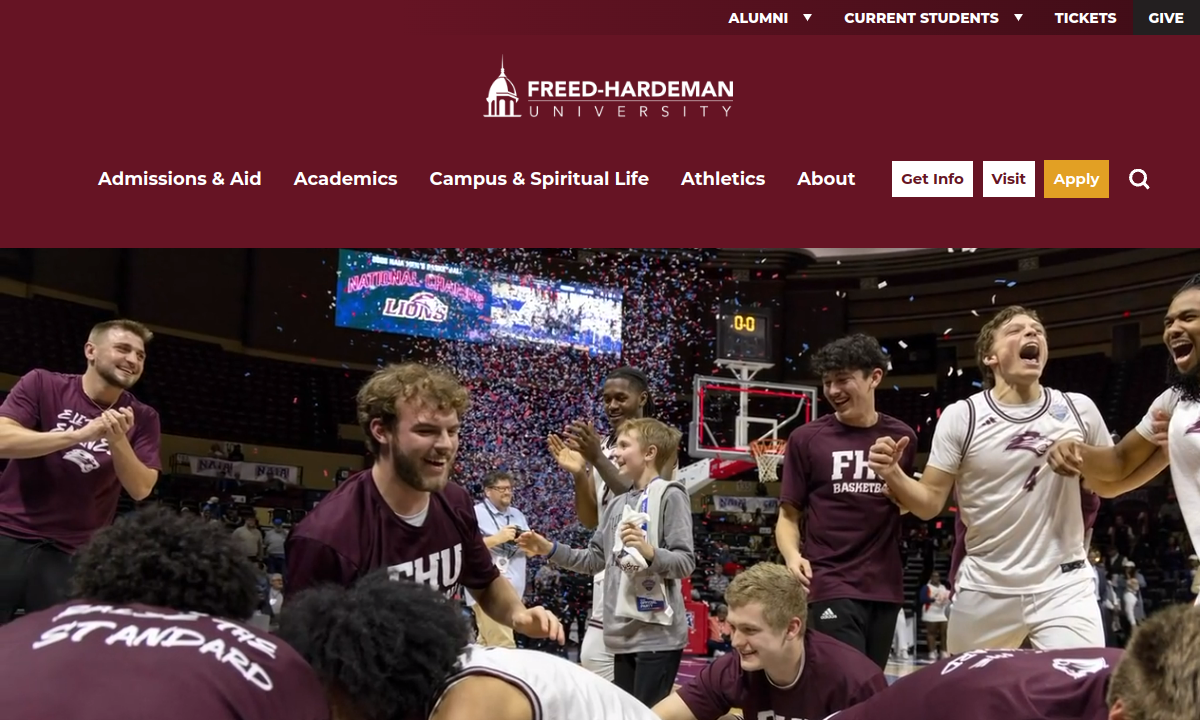This screenshot has height=720, width=1200.
Task: Click the Get Info button
Action: coord(932,179)
